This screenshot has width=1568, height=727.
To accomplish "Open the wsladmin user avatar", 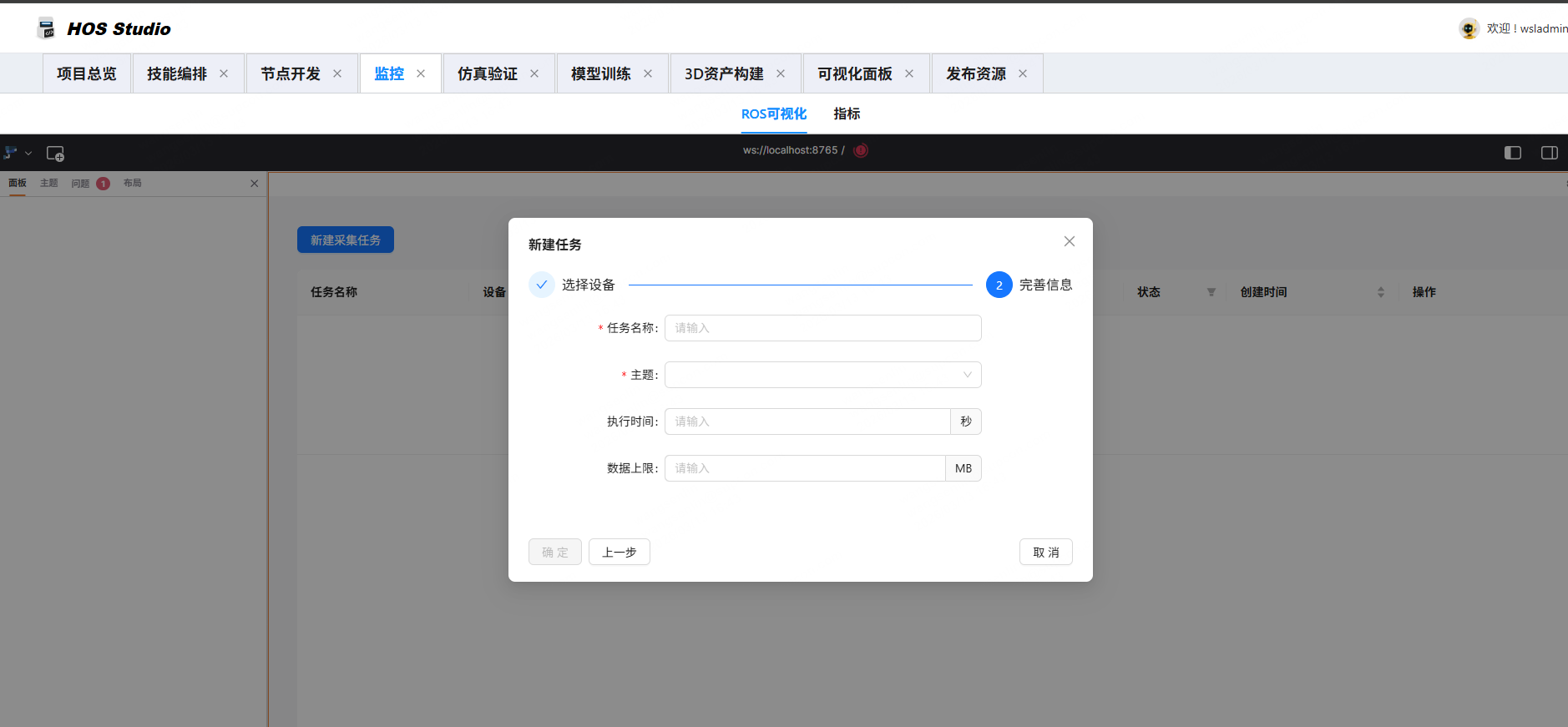I will click(1469, 28).
